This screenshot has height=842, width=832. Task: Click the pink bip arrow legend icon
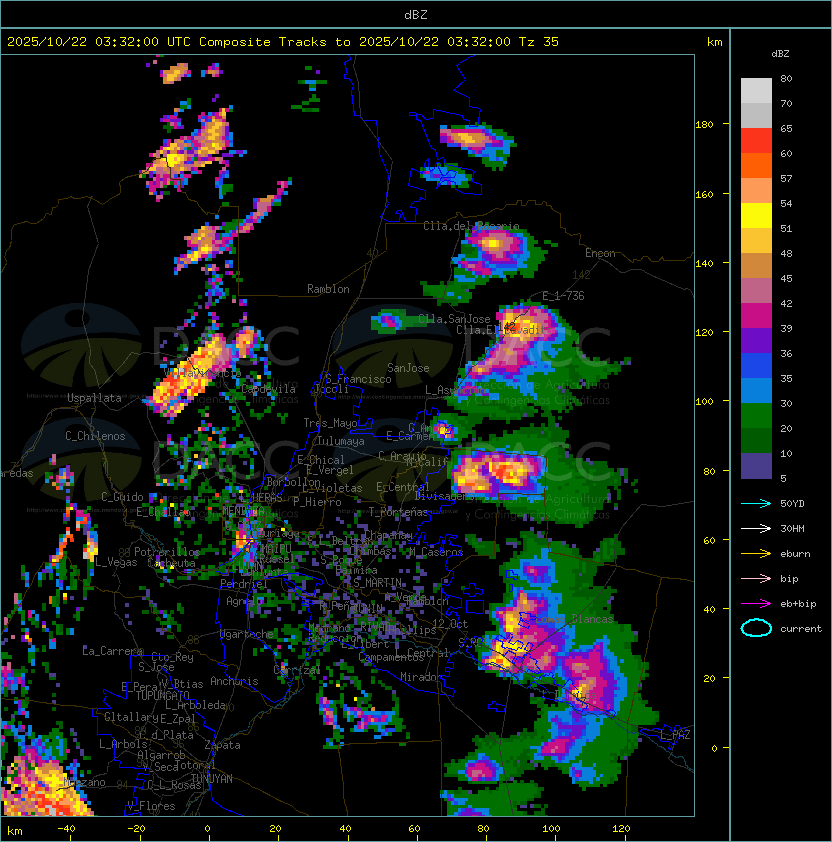pos(756,578)
